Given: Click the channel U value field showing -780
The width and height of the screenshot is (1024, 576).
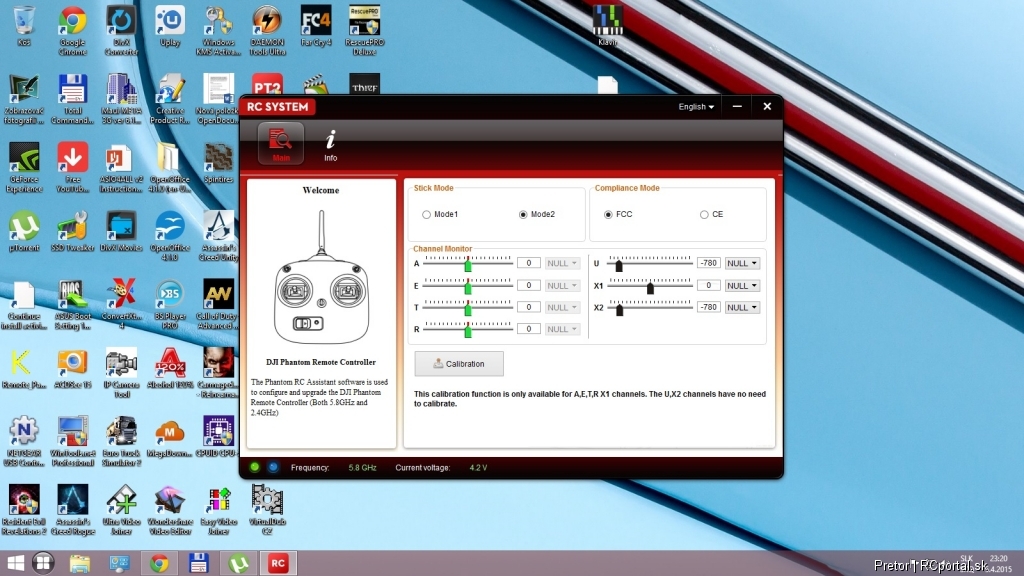Looking at the screenshot, I should (709, 263).
